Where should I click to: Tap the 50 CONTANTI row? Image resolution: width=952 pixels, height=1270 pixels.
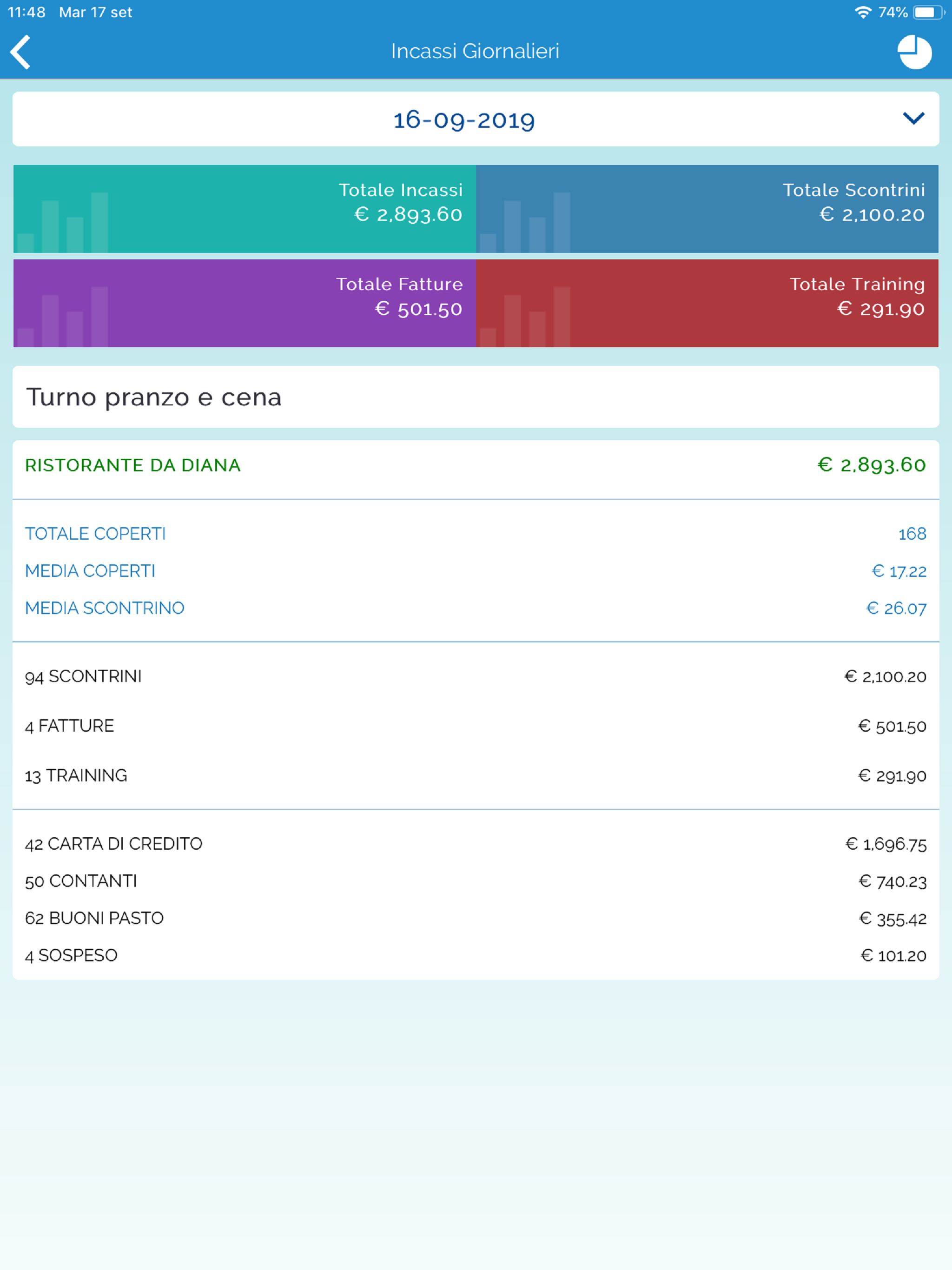476,881
